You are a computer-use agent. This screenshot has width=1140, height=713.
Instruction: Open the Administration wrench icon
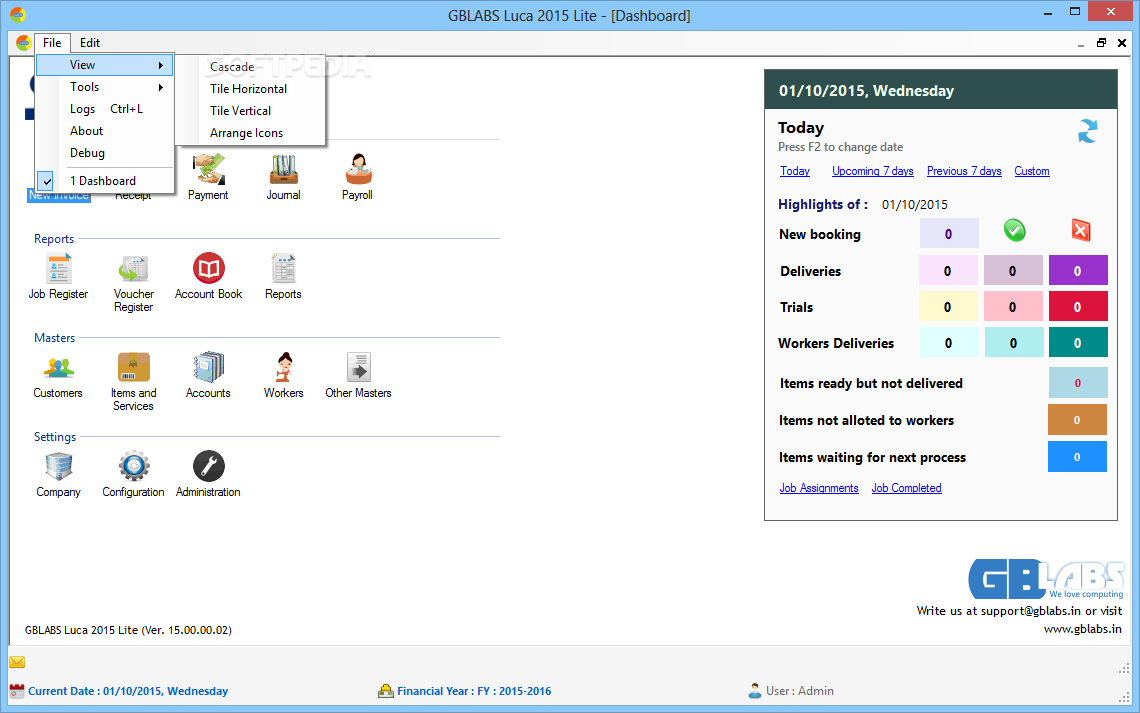[x=209, y=467]
